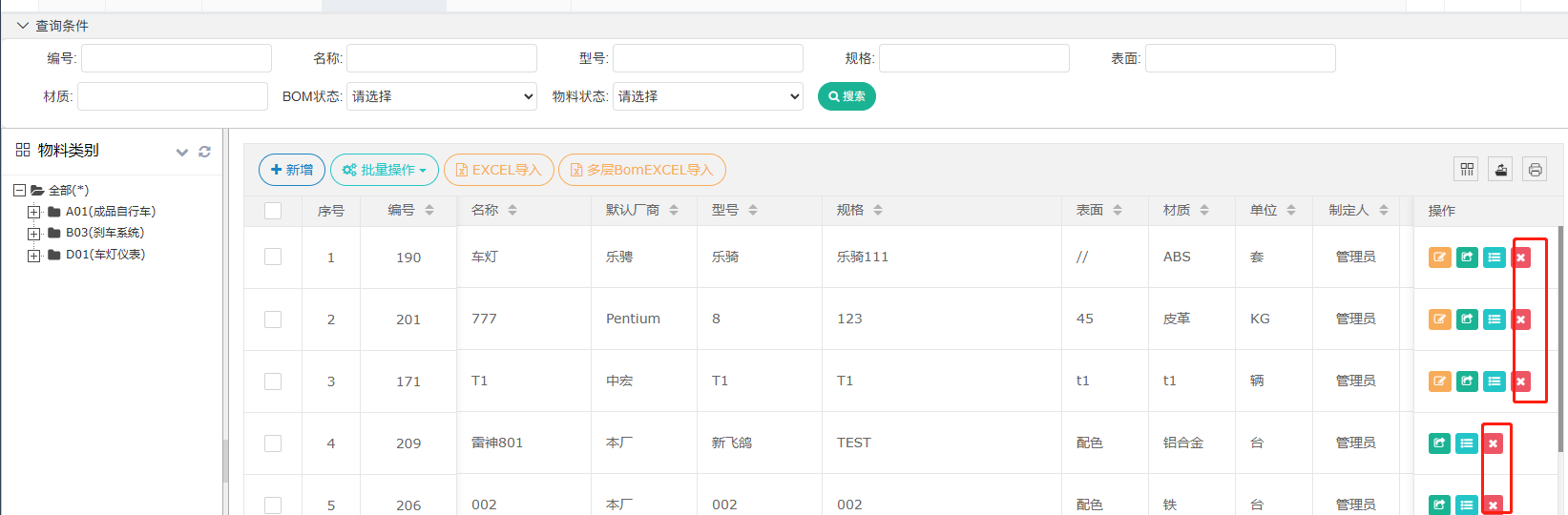The width and height of the screenshot is (1568, 515).
Task: Click the 搜索 search button
Action: pyautogui.click(x=847, y=96)
